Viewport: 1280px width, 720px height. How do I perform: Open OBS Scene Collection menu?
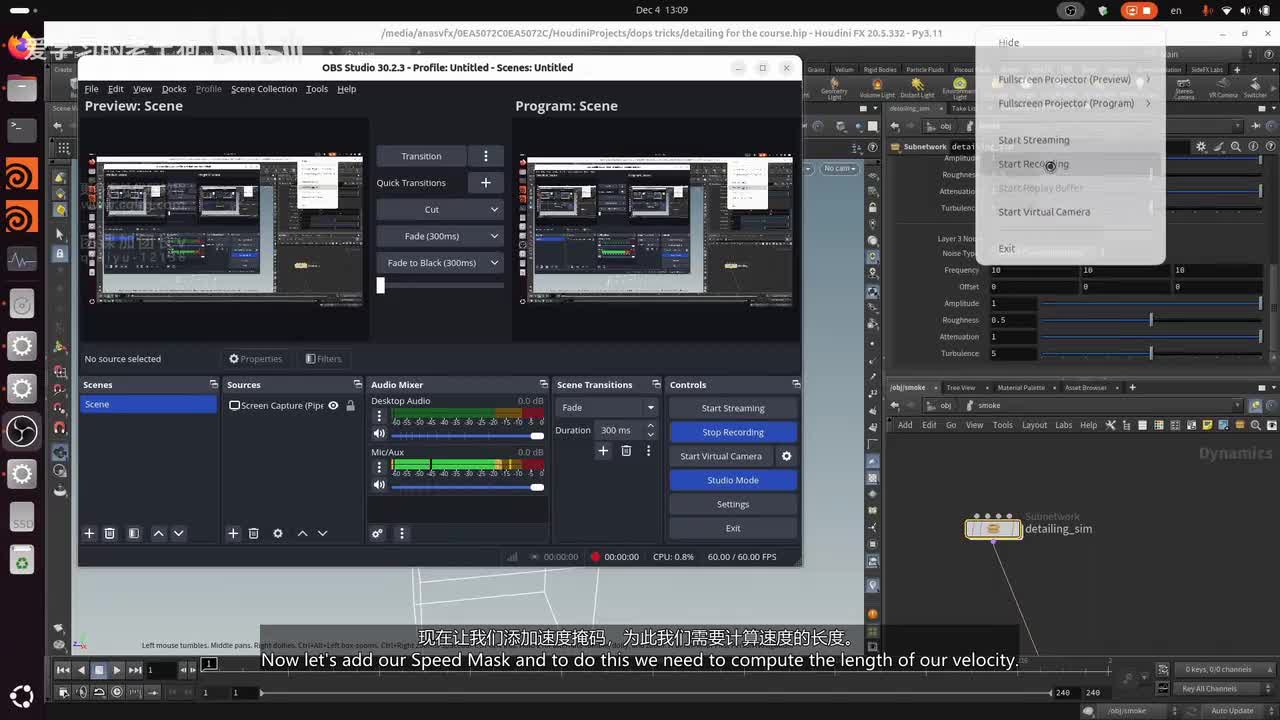point(264,89)
